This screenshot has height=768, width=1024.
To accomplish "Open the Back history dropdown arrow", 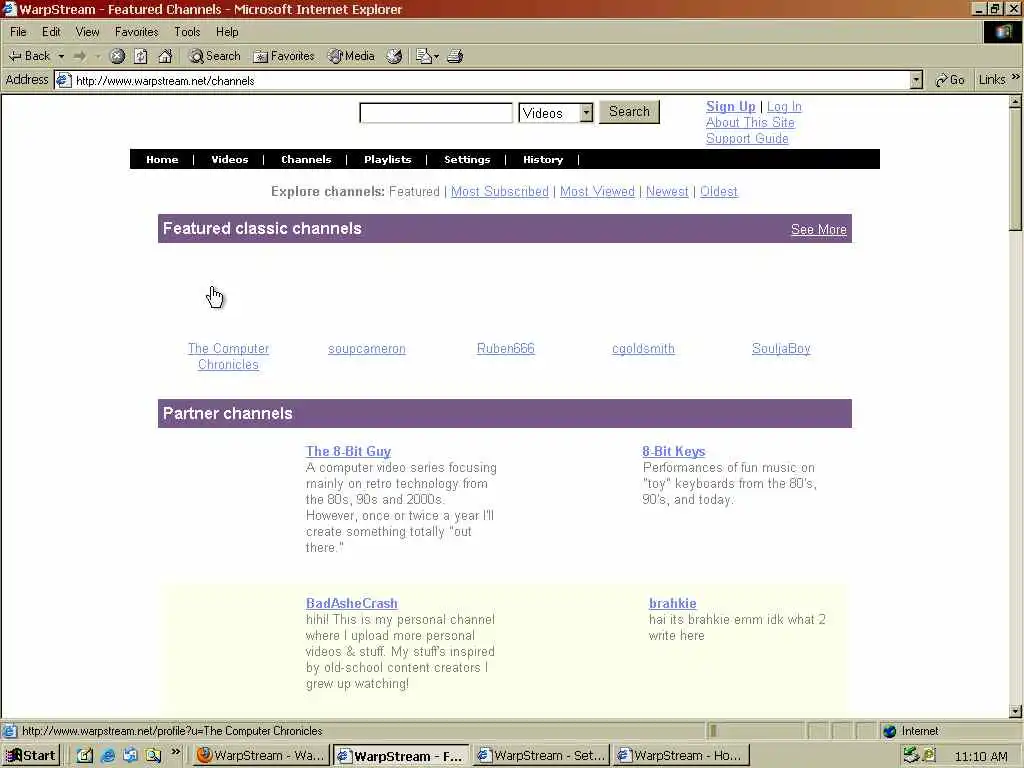I will pos(61,56).
